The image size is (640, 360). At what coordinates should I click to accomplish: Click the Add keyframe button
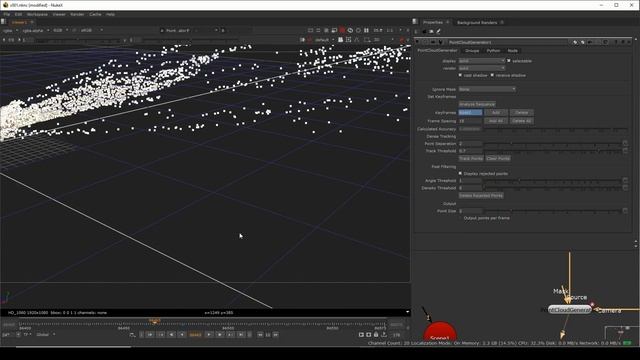[x=496, y=112]
